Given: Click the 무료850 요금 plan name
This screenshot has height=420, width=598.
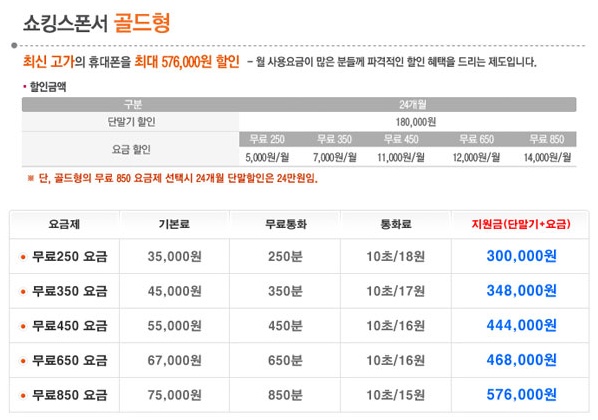Looking at the screenshot, I should tap(70, 395).
